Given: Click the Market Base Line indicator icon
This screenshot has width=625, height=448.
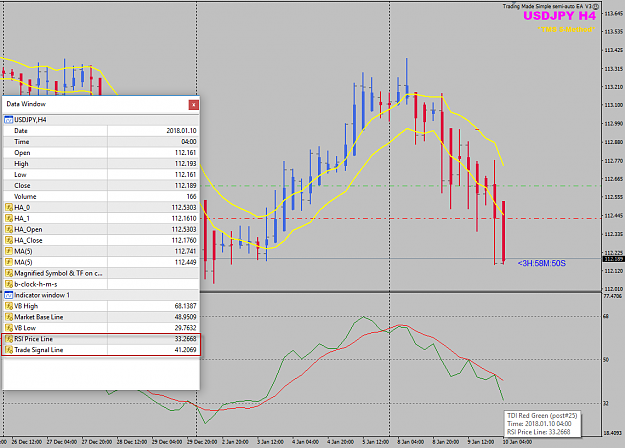Looking at the screenshot, I should (x=9, y=317).
